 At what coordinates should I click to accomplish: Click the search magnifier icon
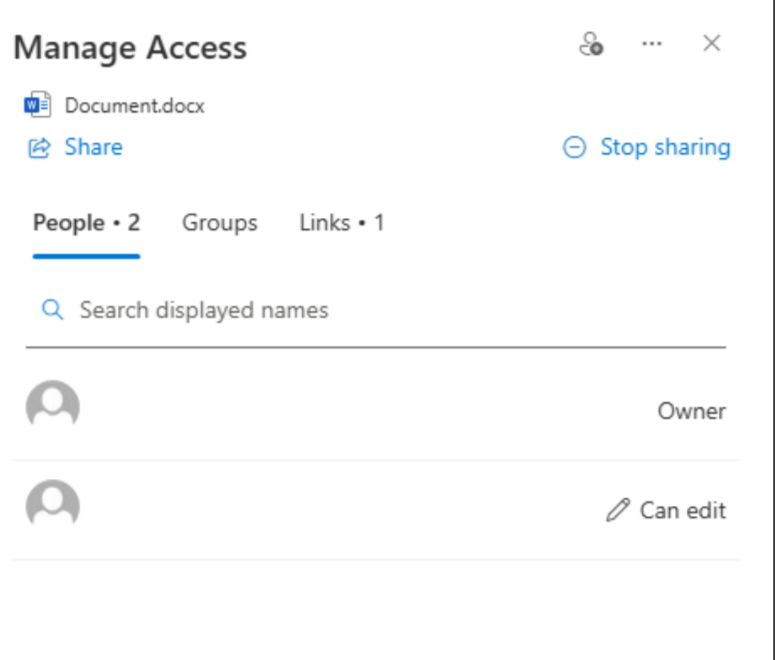tap(52, 310)
